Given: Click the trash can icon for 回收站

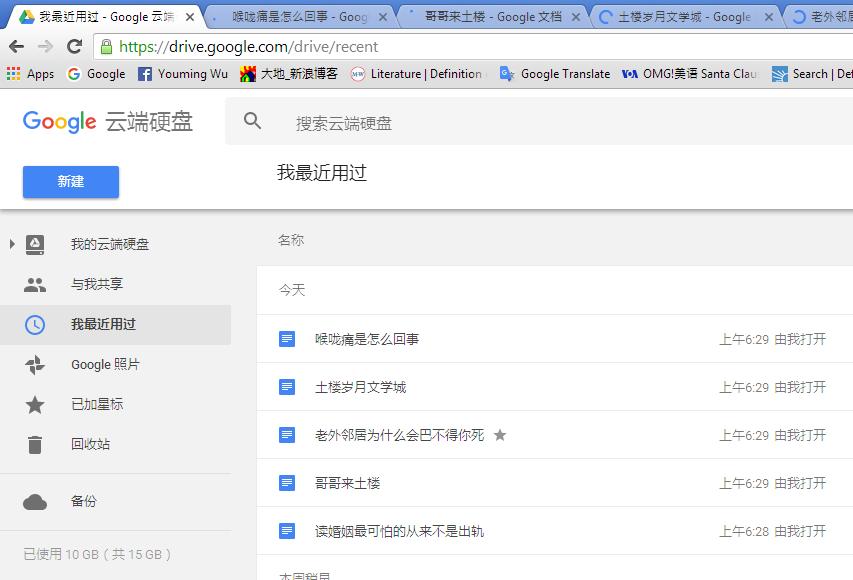Looking at the screenshot, I should tap(35, 445).
